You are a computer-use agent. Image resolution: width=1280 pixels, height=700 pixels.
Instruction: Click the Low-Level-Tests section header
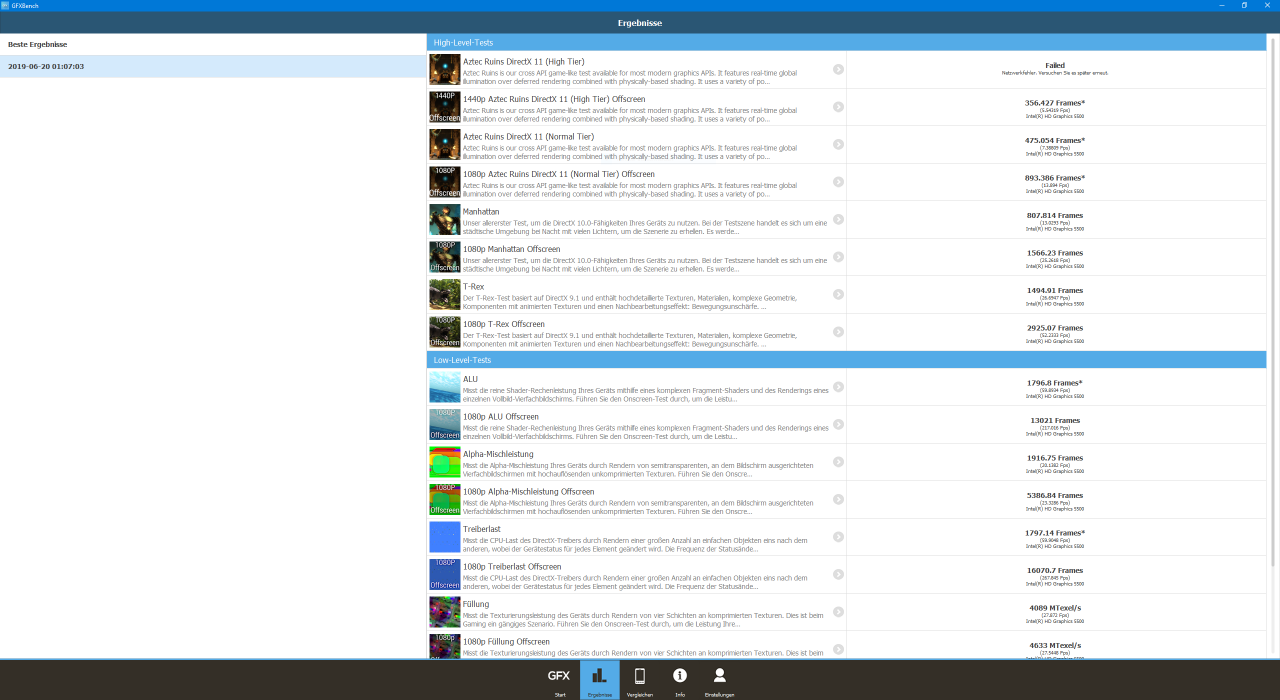[x=847, y=359]
